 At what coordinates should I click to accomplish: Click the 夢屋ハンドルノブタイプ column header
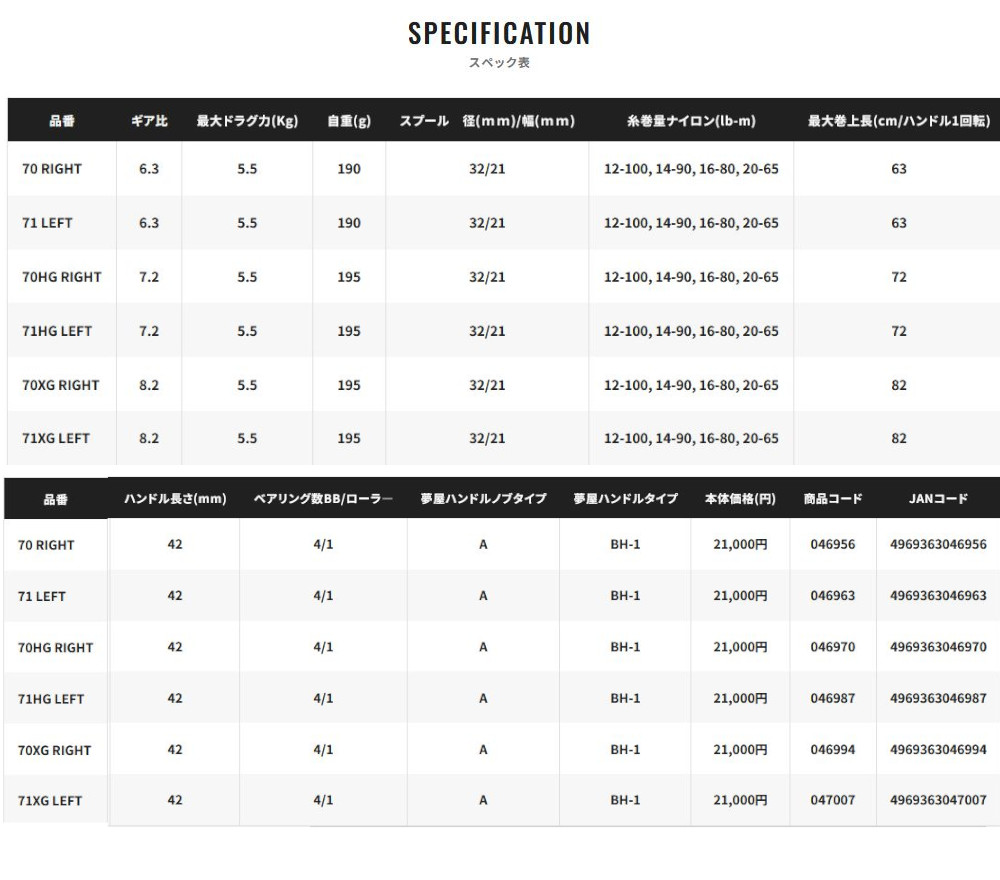point(483,498)
